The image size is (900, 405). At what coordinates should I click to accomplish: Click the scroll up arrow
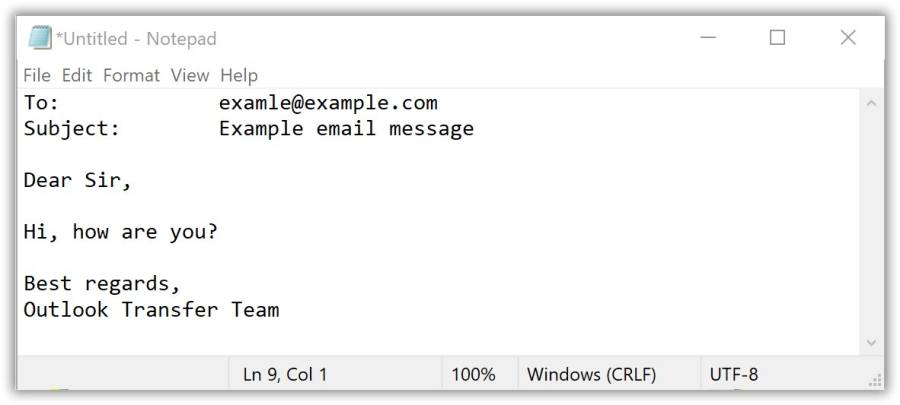click(871, 103)
